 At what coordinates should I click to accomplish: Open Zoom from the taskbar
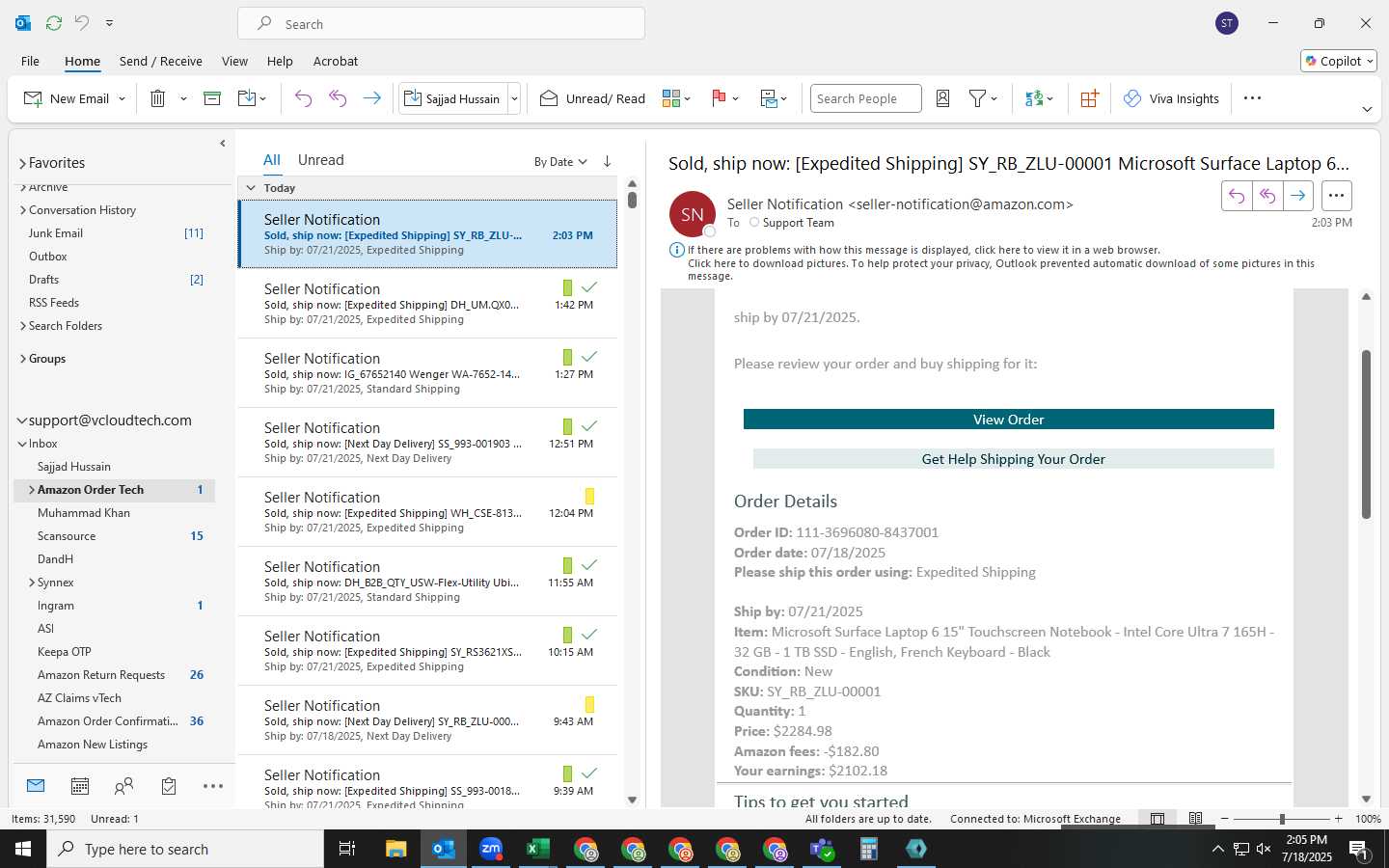(x=491, y=849)
